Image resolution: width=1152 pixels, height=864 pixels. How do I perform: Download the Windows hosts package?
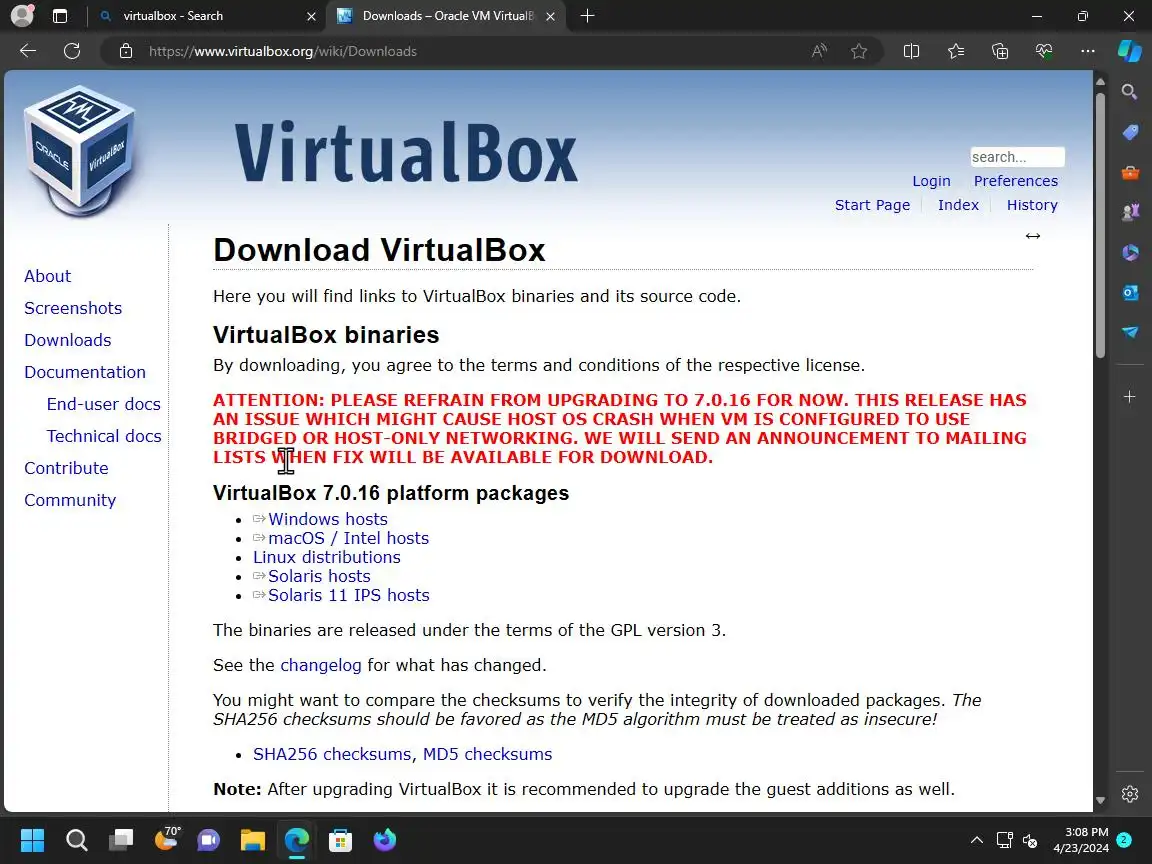328,519
